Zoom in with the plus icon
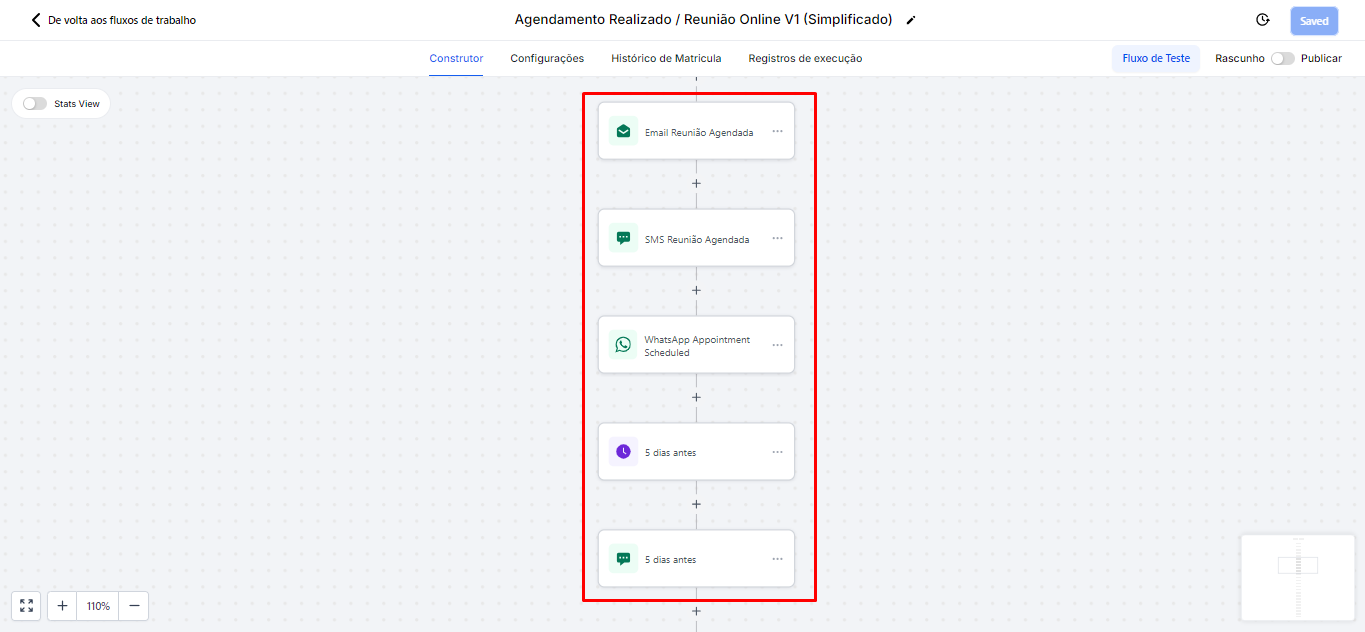Image resolution: width=1365 pixels, height=632 pixels. [62, 606]
